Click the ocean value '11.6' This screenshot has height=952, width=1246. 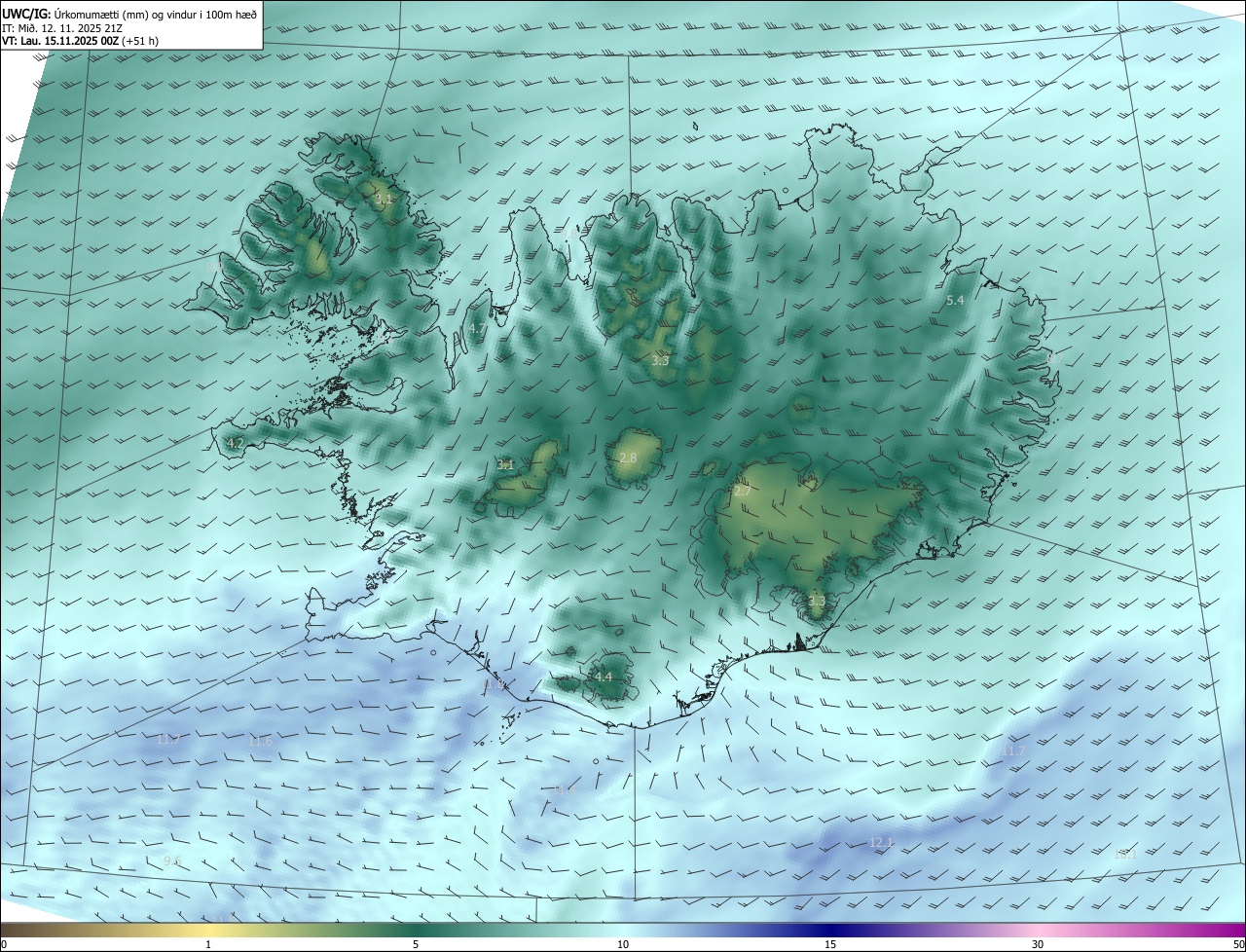pos(260,742)
